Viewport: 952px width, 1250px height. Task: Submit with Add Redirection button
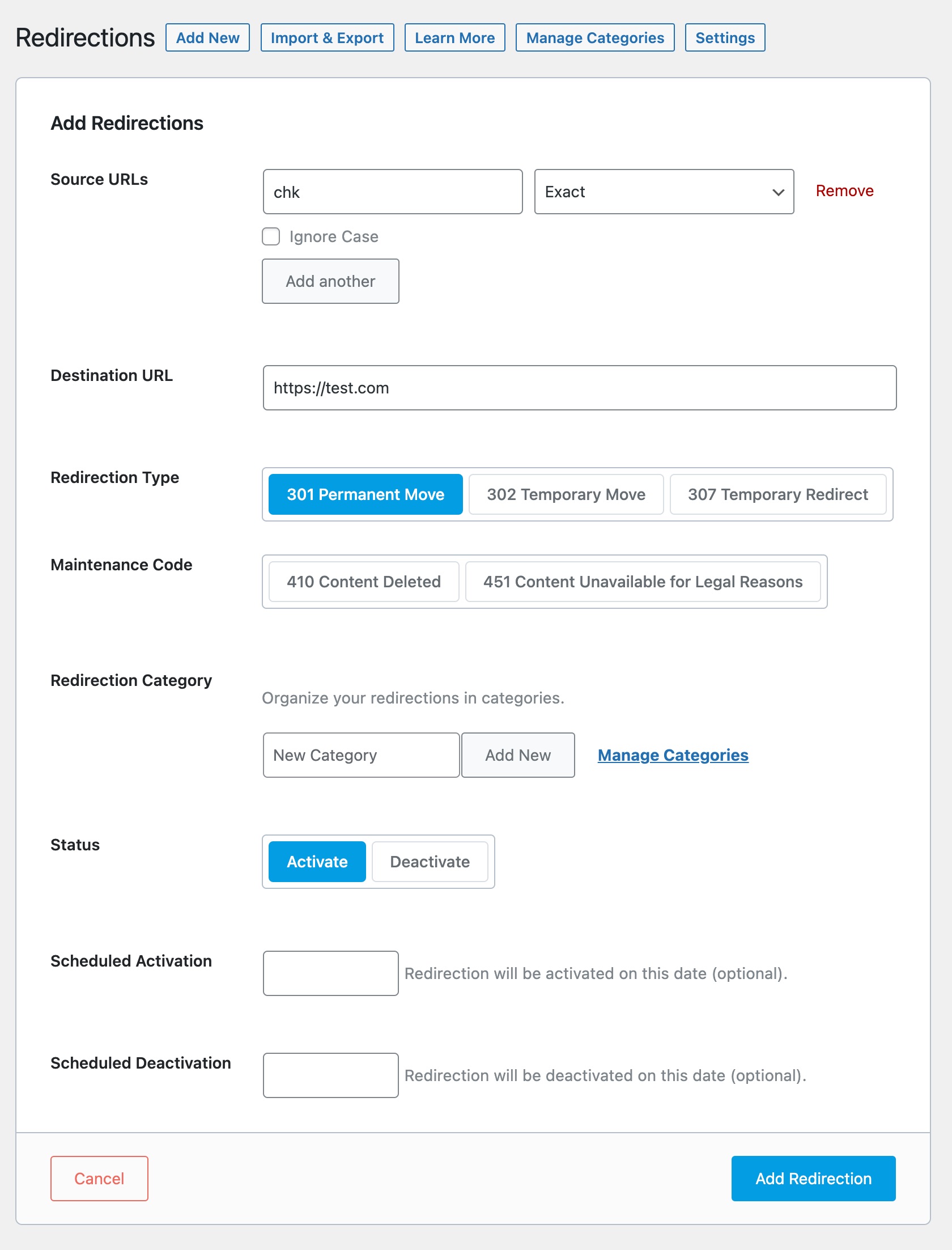[813, 1179]
